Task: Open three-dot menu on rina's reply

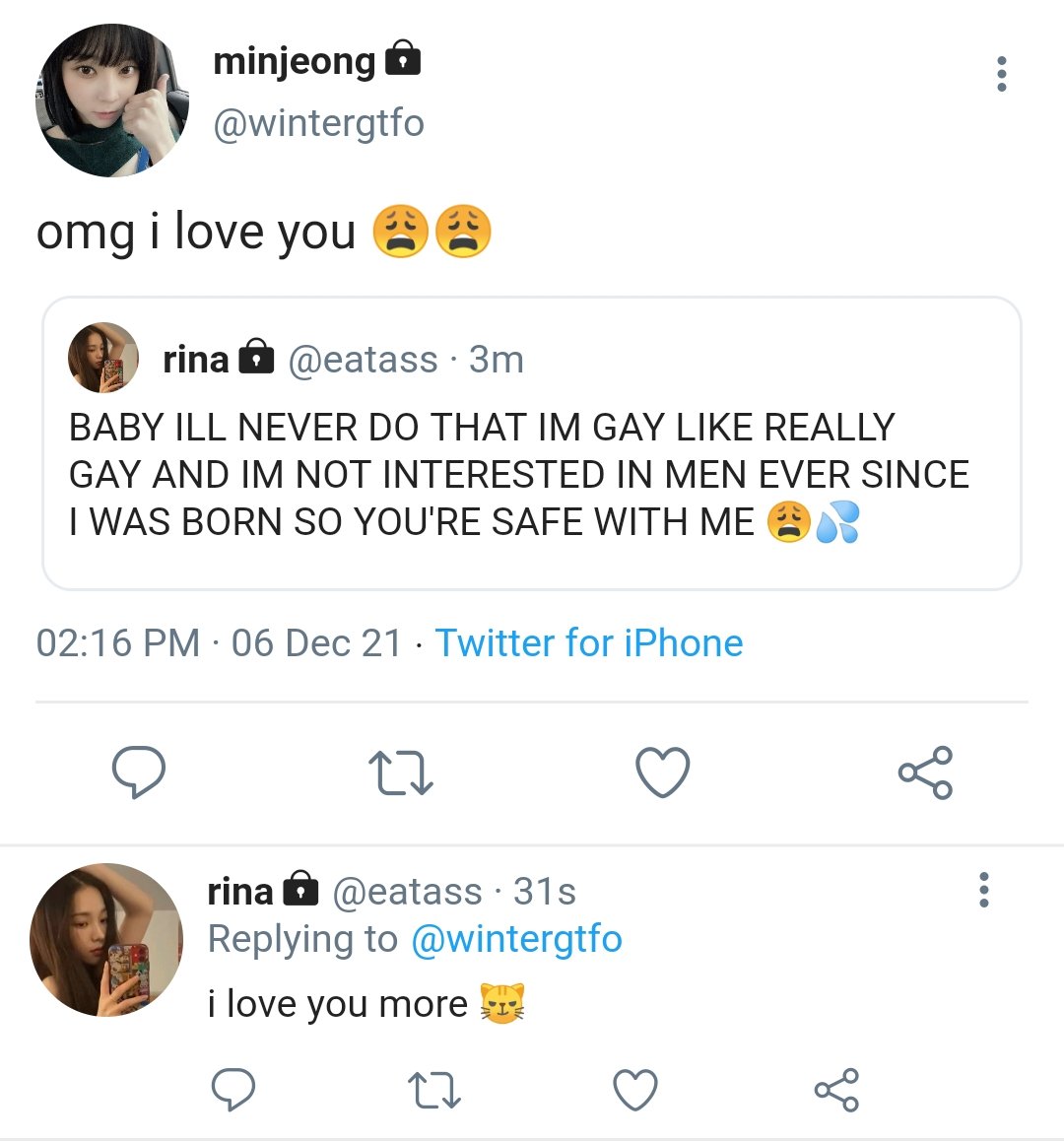Action: click(x=982, y=890)
